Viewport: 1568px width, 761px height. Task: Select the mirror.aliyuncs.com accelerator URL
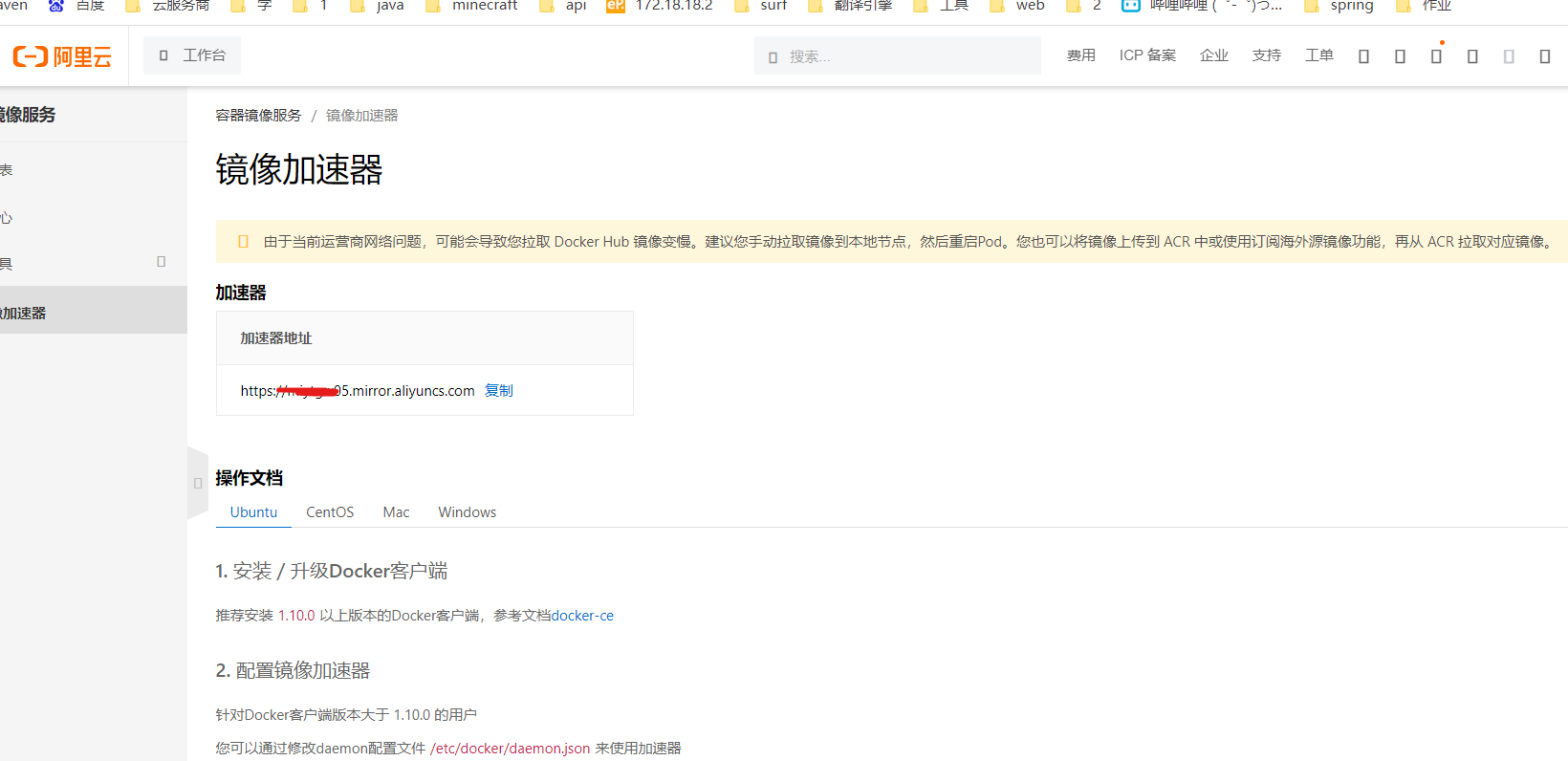pos(358,390)
